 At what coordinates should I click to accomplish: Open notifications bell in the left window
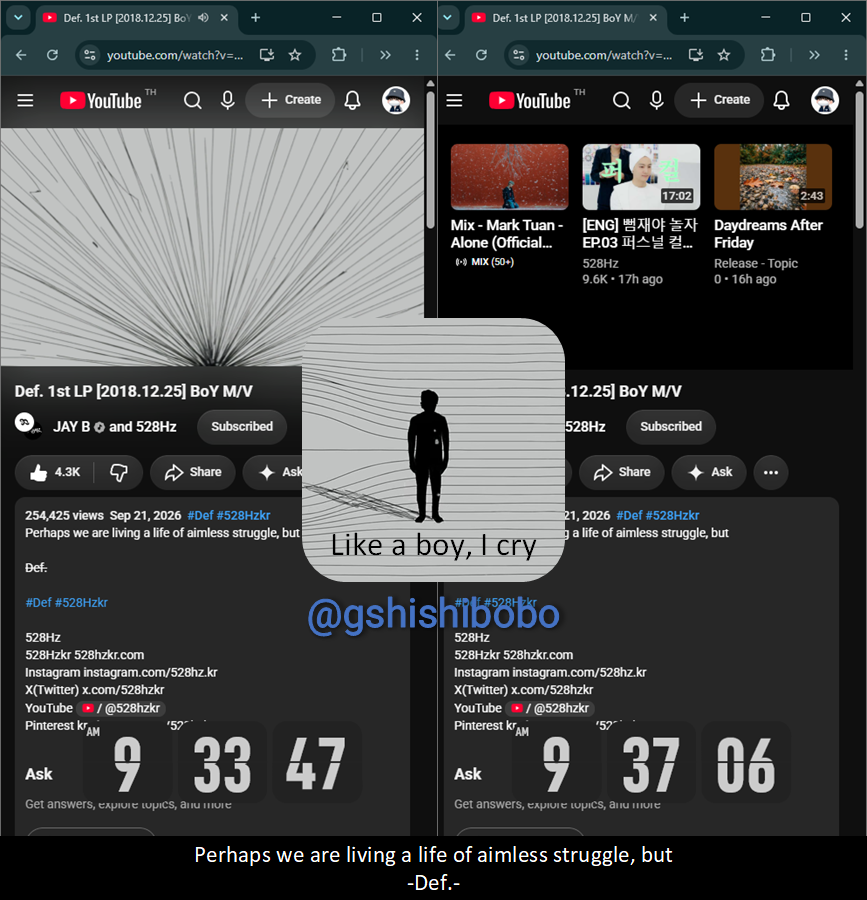click(x=352, y=100)
